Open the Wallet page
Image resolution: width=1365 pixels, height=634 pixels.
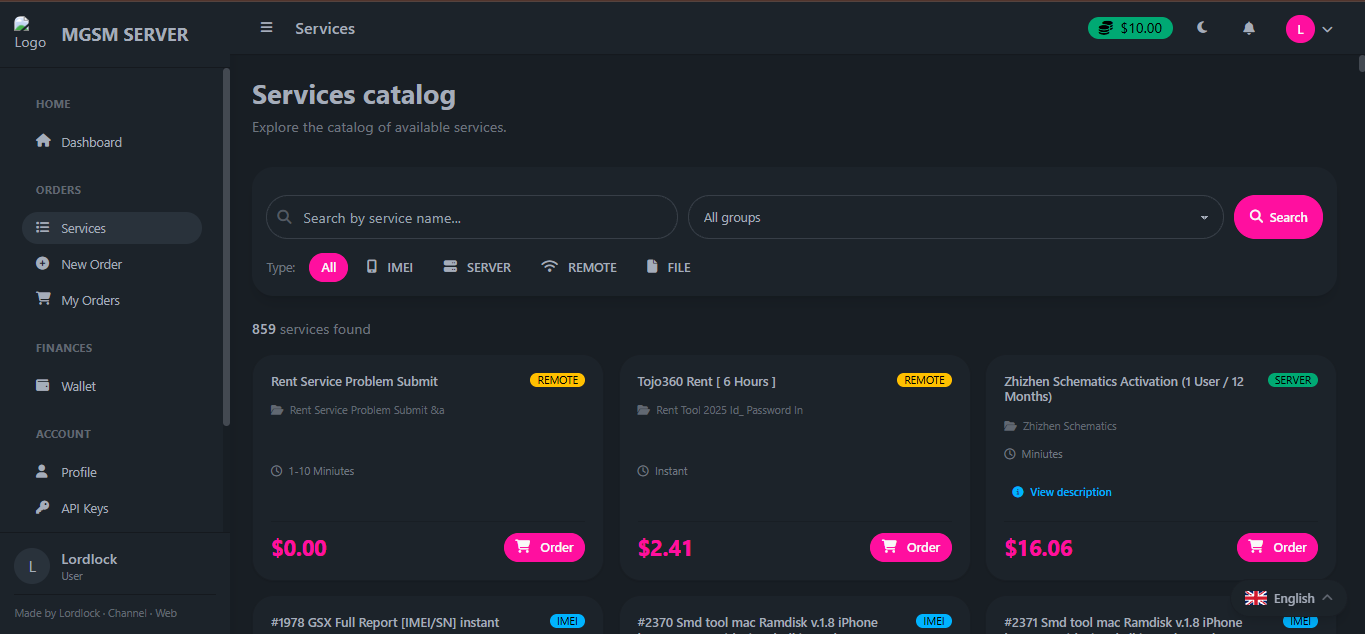tap(78, 386)
